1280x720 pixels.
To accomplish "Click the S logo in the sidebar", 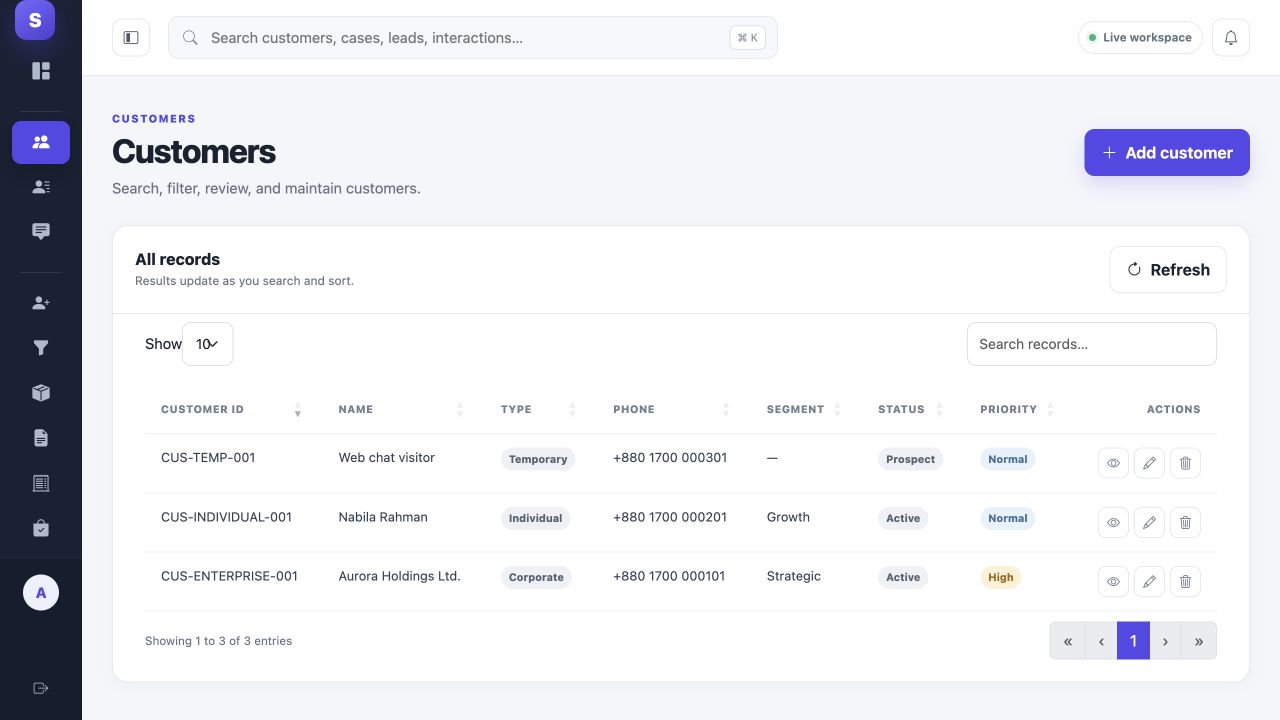I will 35,20.
